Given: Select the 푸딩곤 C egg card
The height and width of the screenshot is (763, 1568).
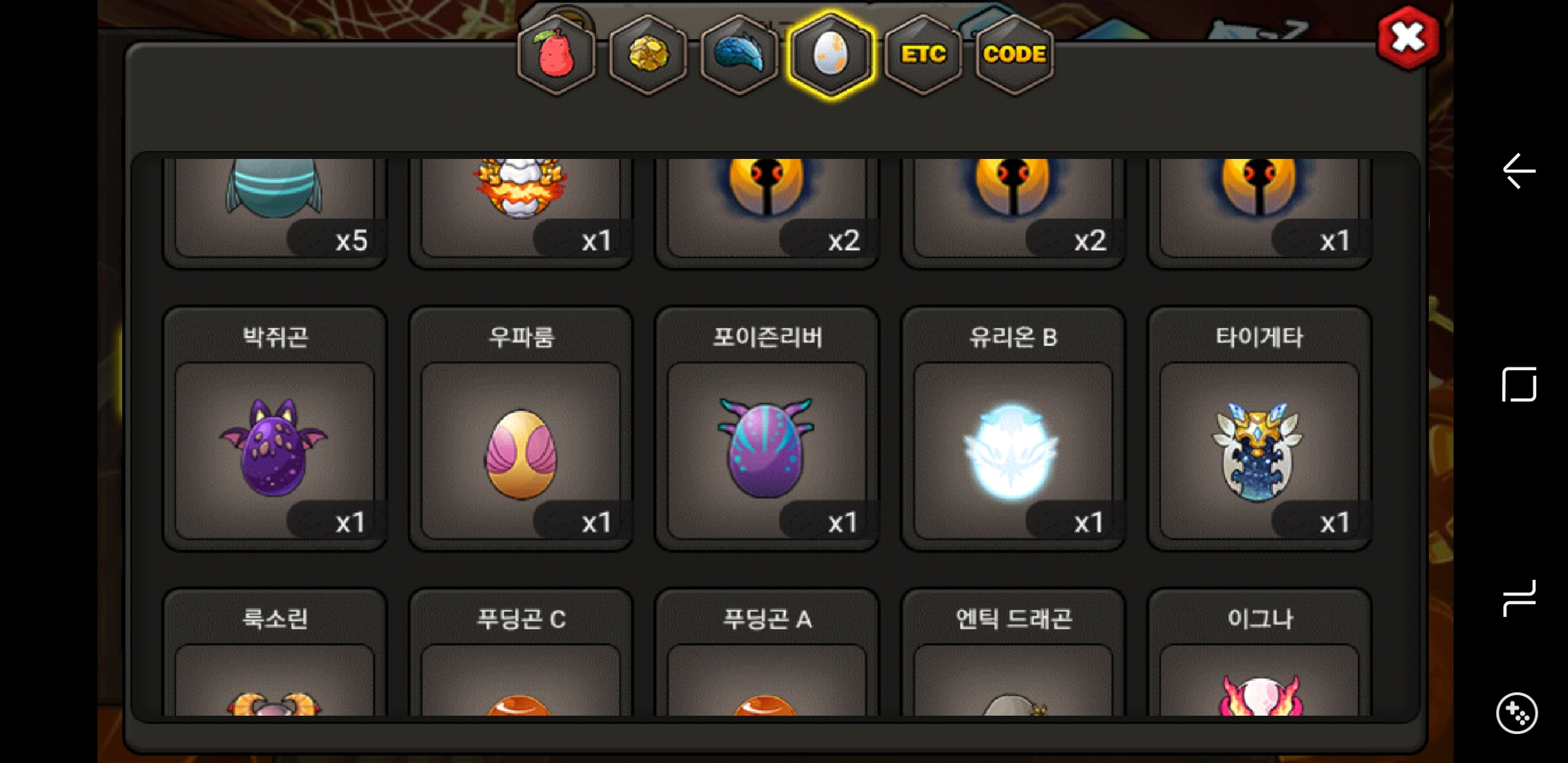Looking at the screenshot, I should pos(521,652).
